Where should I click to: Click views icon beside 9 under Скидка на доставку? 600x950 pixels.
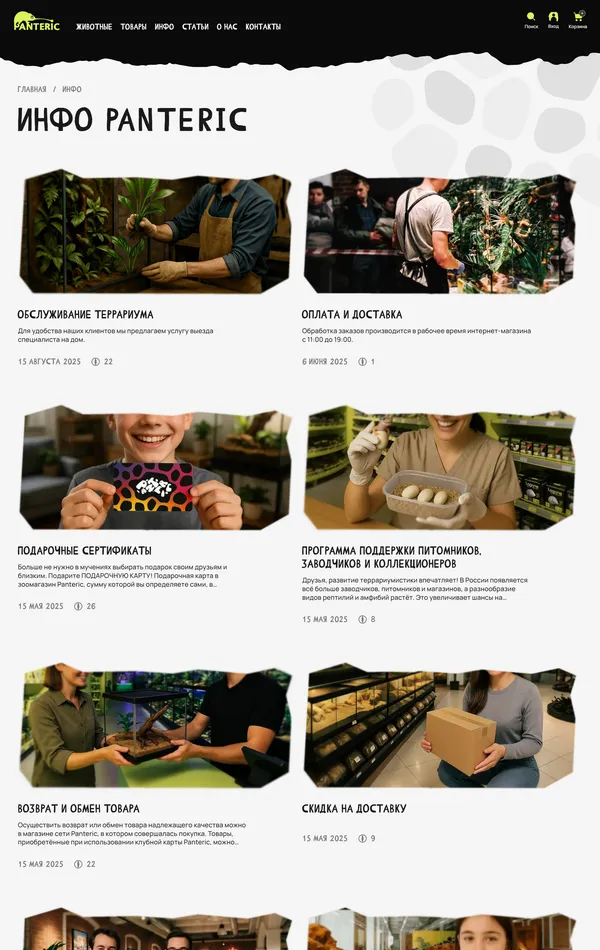[x=362, y=839]
